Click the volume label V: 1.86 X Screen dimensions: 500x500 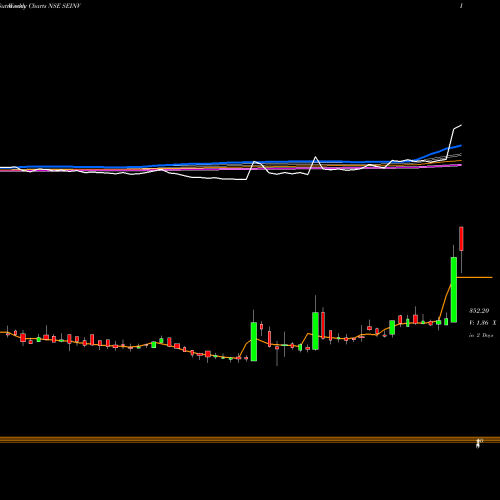(482, 323)
